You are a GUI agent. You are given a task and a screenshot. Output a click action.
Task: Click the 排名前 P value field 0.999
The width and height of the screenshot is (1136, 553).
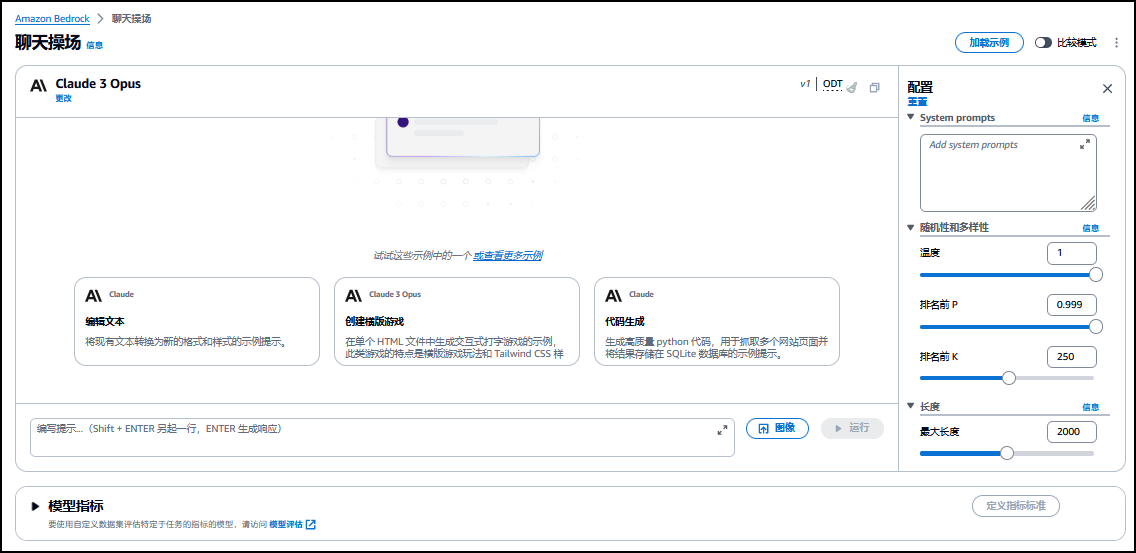[x=1072, y=305]
